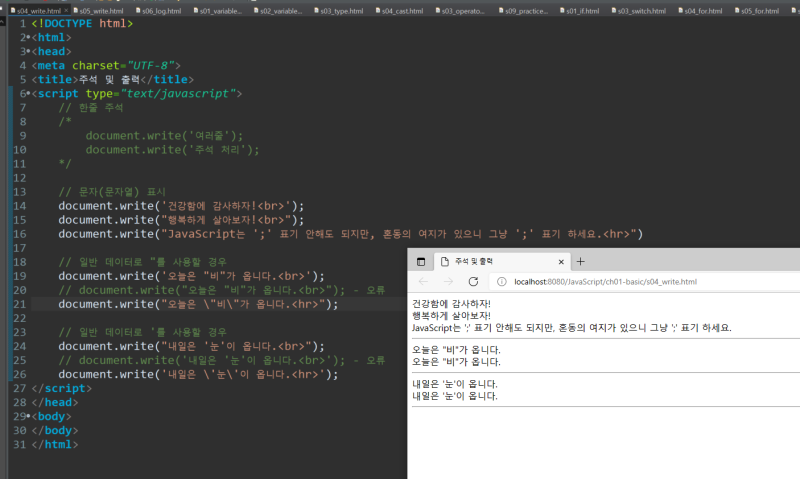Select the s02_variable editor tab

coord(279,11)
